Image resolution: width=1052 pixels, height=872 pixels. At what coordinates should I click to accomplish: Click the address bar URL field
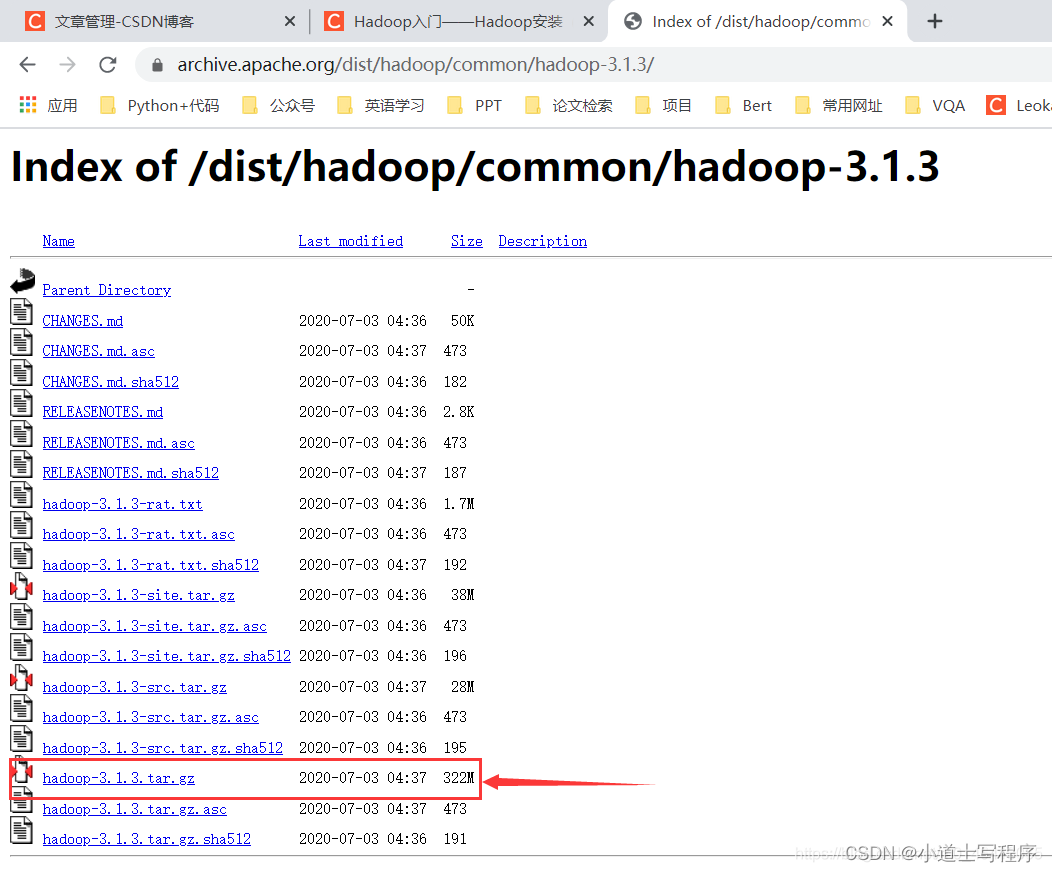point(500,65)
